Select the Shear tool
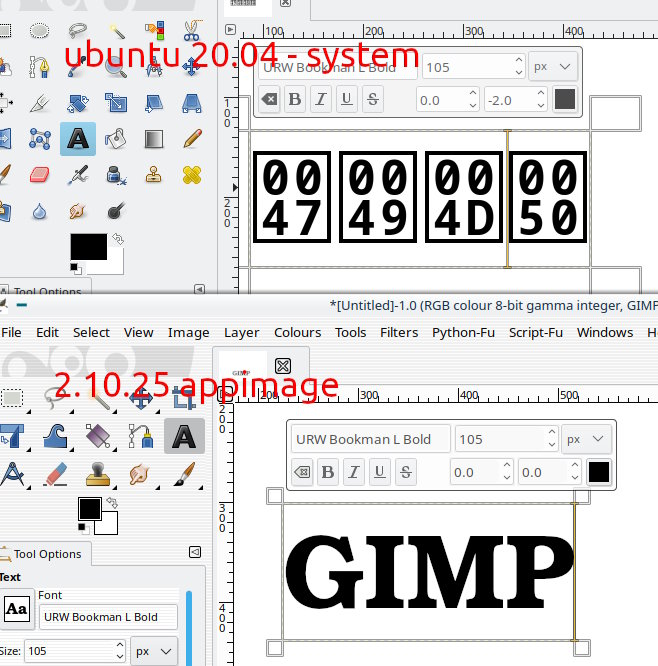This screenshot has height=666, width=658. (154, 103)
